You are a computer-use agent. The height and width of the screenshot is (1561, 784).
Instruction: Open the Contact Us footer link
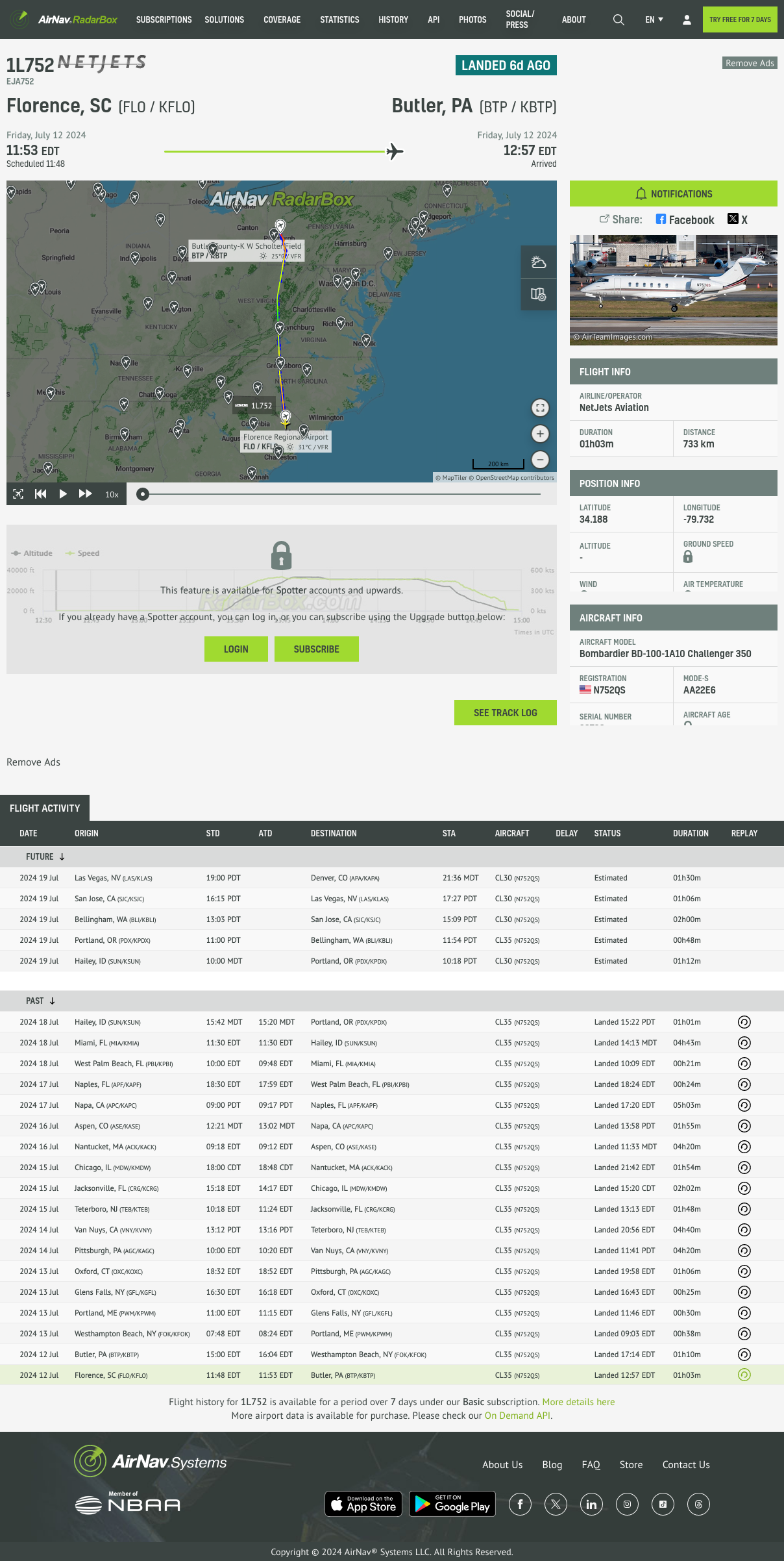686,1465
